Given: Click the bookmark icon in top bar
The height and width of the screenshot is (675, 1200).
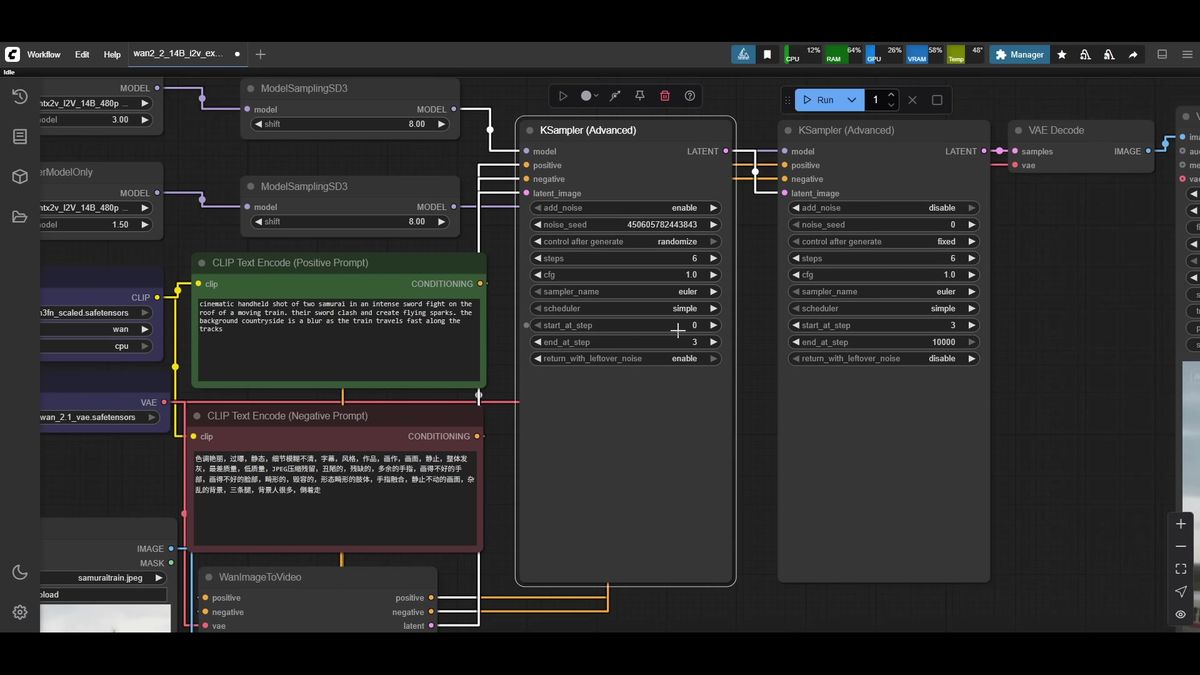Looking at the screenshot, I should (x=767, y=54).
